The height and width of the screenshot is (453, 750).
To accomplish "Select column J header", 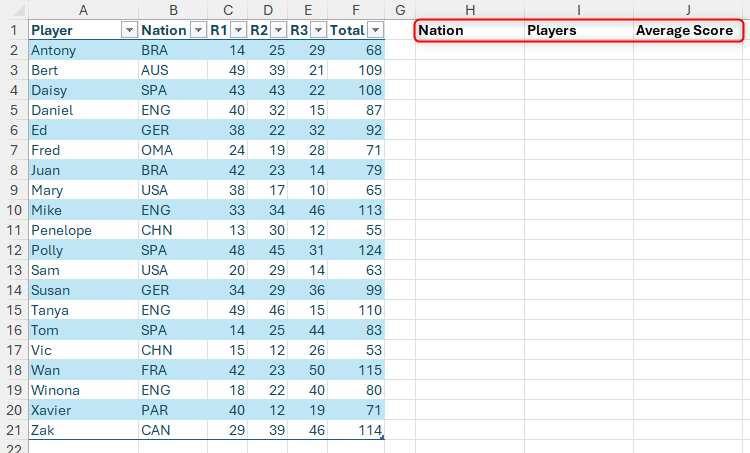I will click(687, 9).
